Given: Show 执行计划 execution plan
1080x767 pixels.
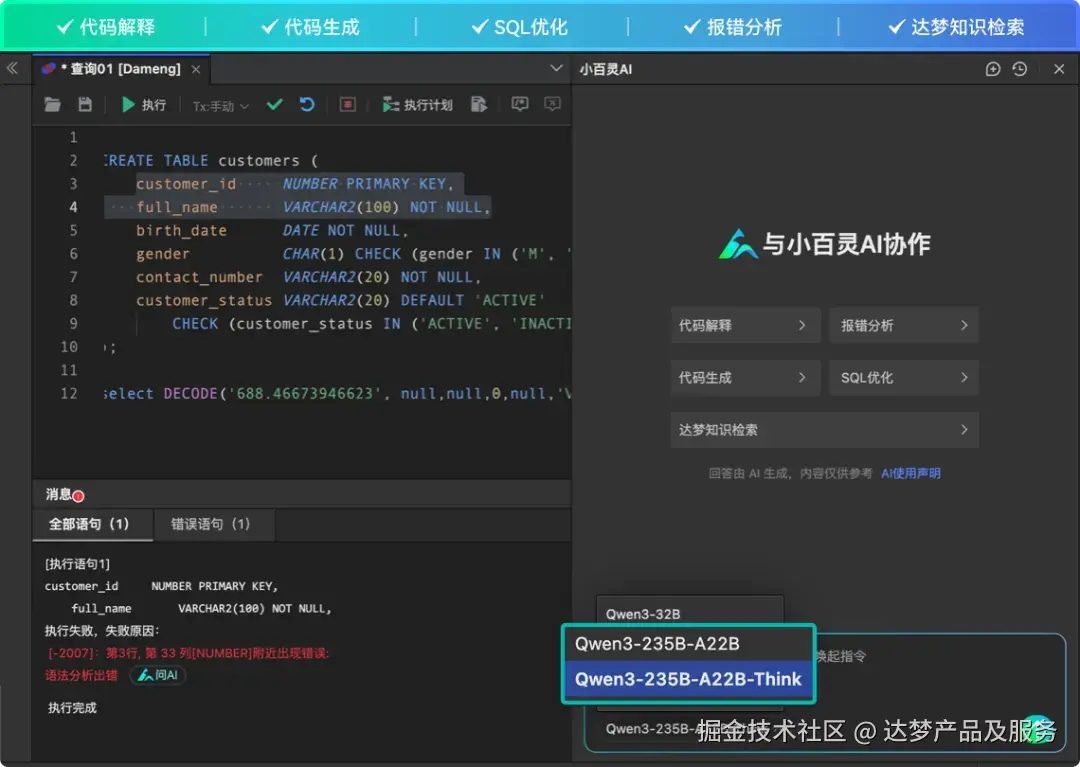Looking at the screenshot, I should pyautogui.click(x=417, y=105).
